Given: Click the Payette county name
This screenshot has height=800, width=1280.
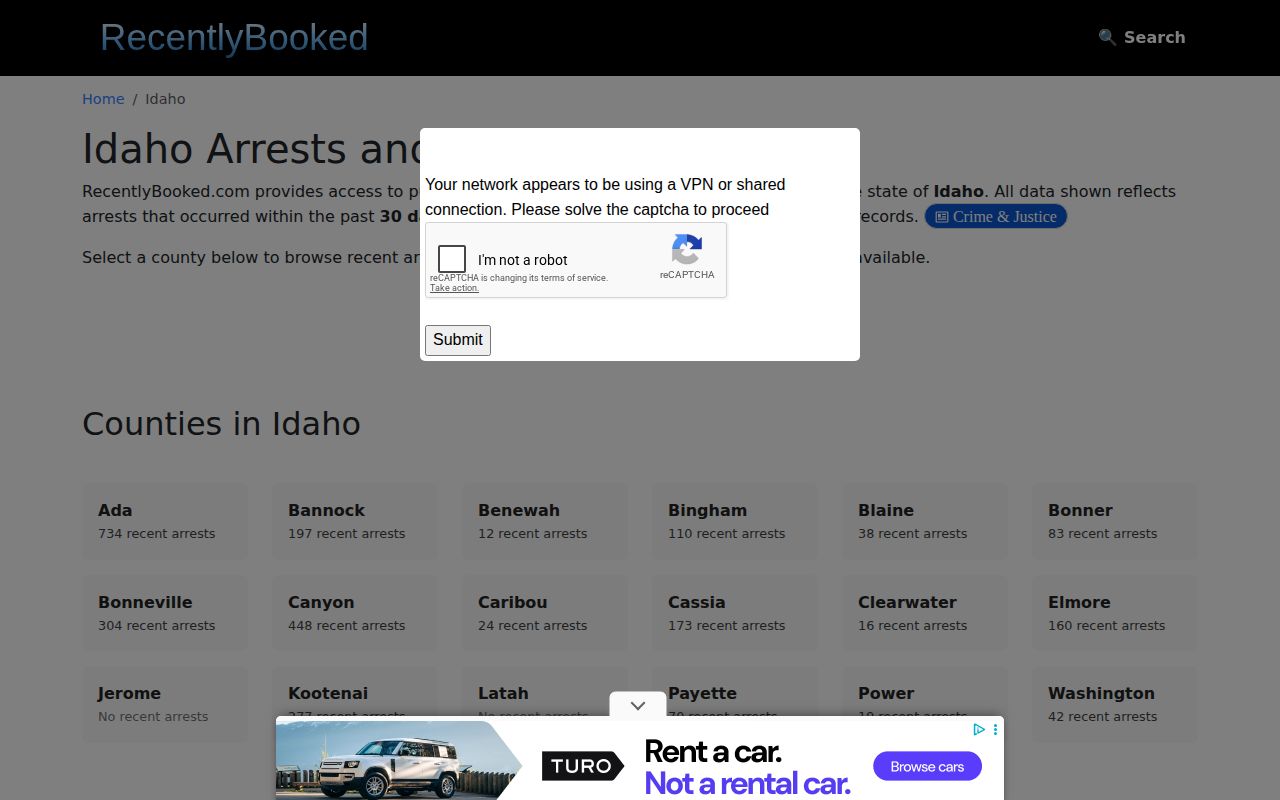Looking at the screenshot, I should [702, 693].
